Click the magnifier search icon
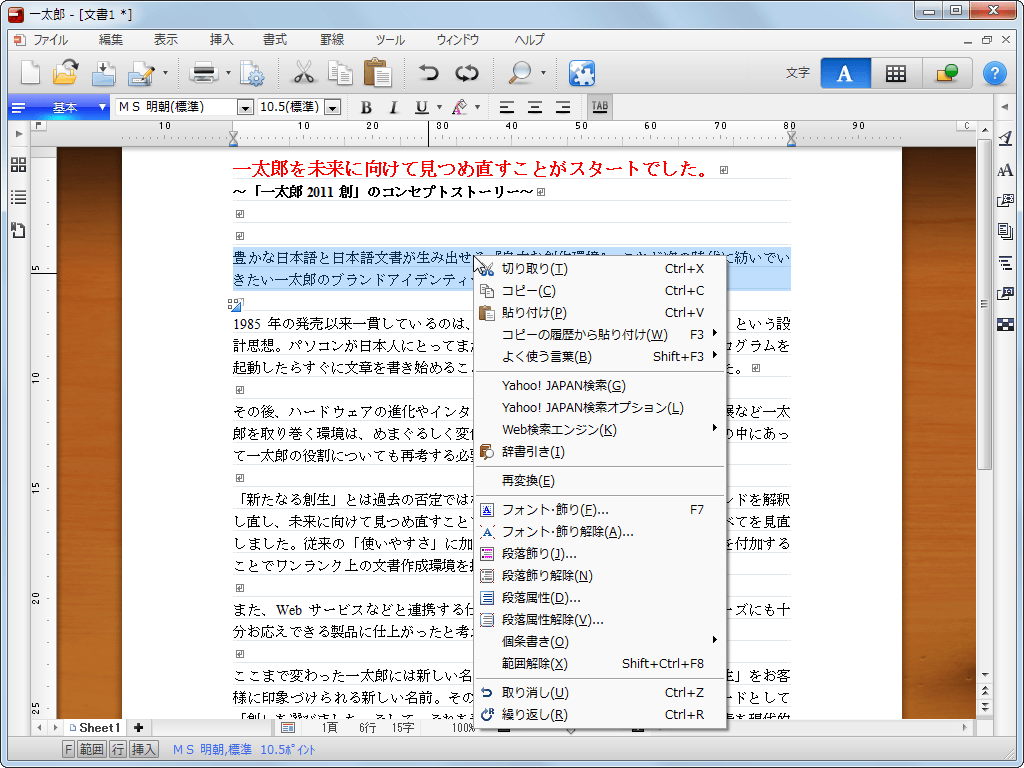The image size is (1024, 768). [x=520, y=72]
